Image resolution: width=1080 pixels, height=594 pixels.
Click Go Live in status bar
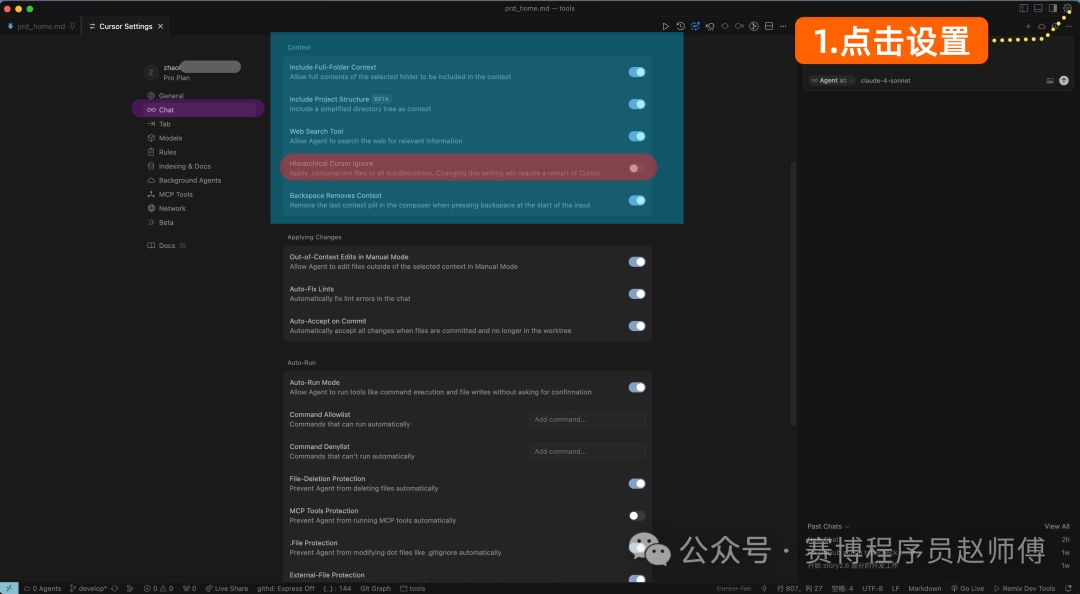pos(967,588)
